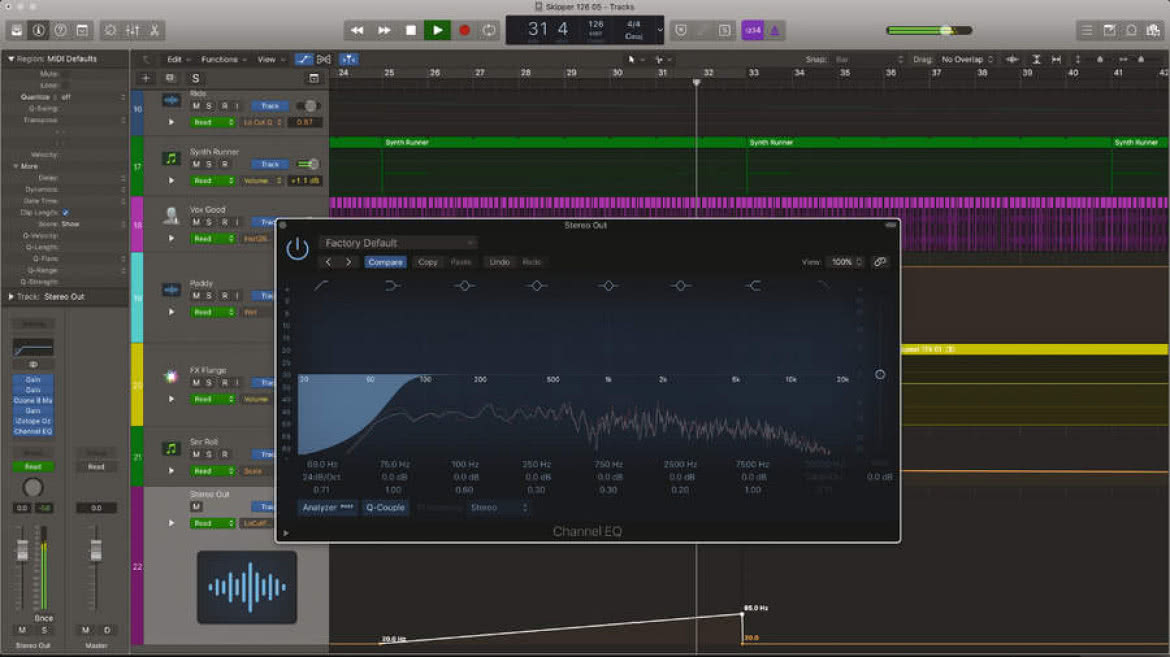Start playback with the Play button
Viewport: 1170px width, 657px height.
(x=437, y=31)
